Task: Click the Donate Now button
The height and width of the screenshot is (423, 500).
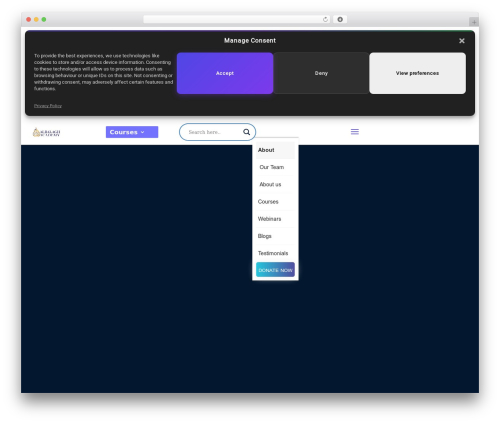Action: point(275,270)
